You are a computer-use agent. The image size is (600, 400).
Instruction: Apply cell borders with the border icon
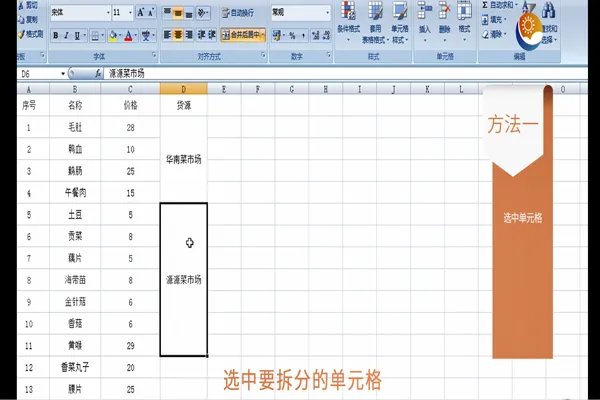[x=95, y=36]
